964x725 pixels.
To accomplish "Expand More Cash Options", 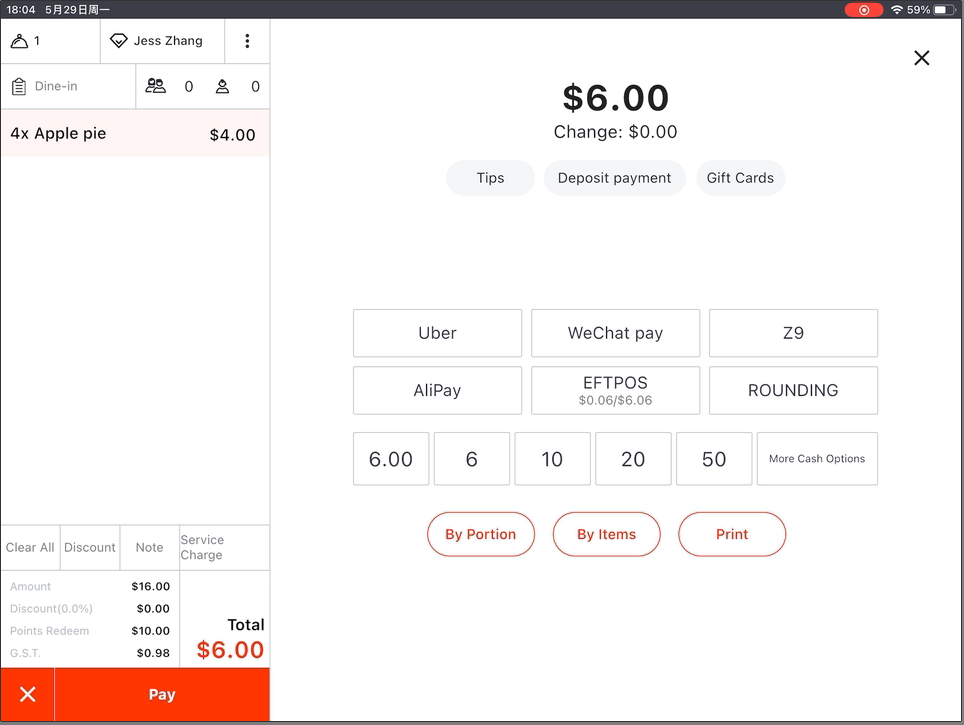I will coord(817,459).
